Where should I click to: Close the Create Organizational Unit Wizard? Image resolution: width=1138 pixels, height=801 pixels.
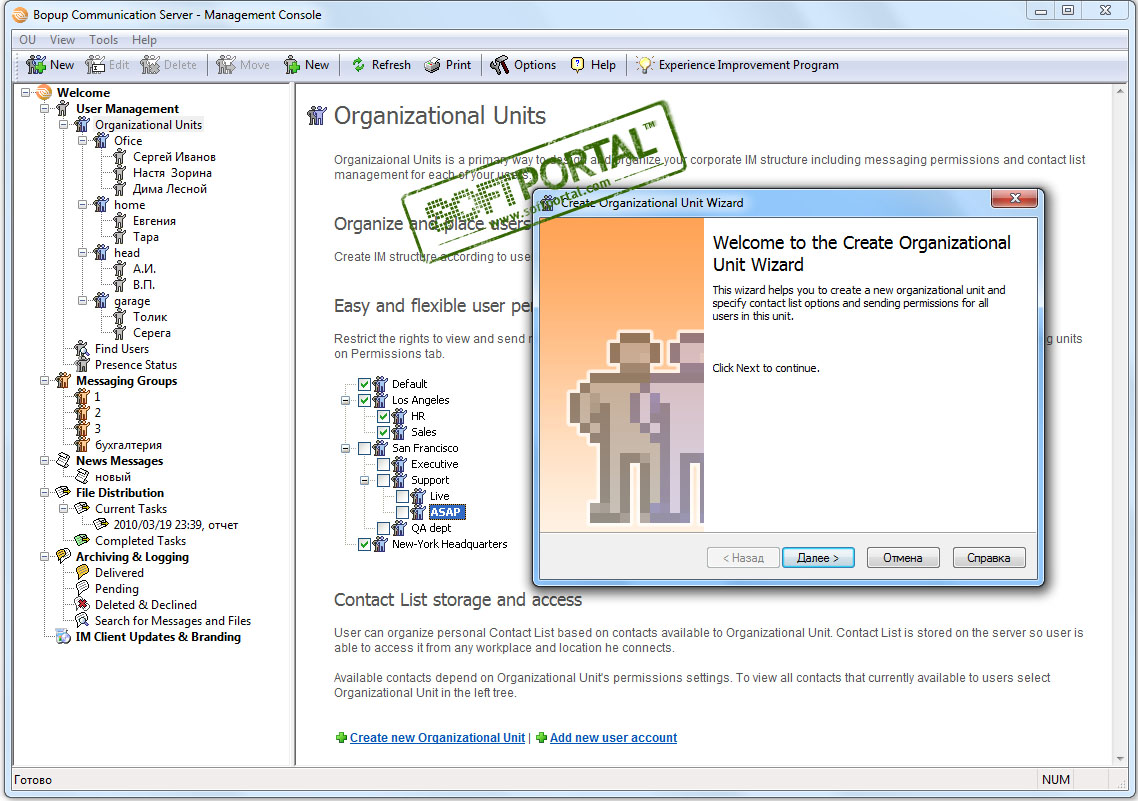[1015, 198]
